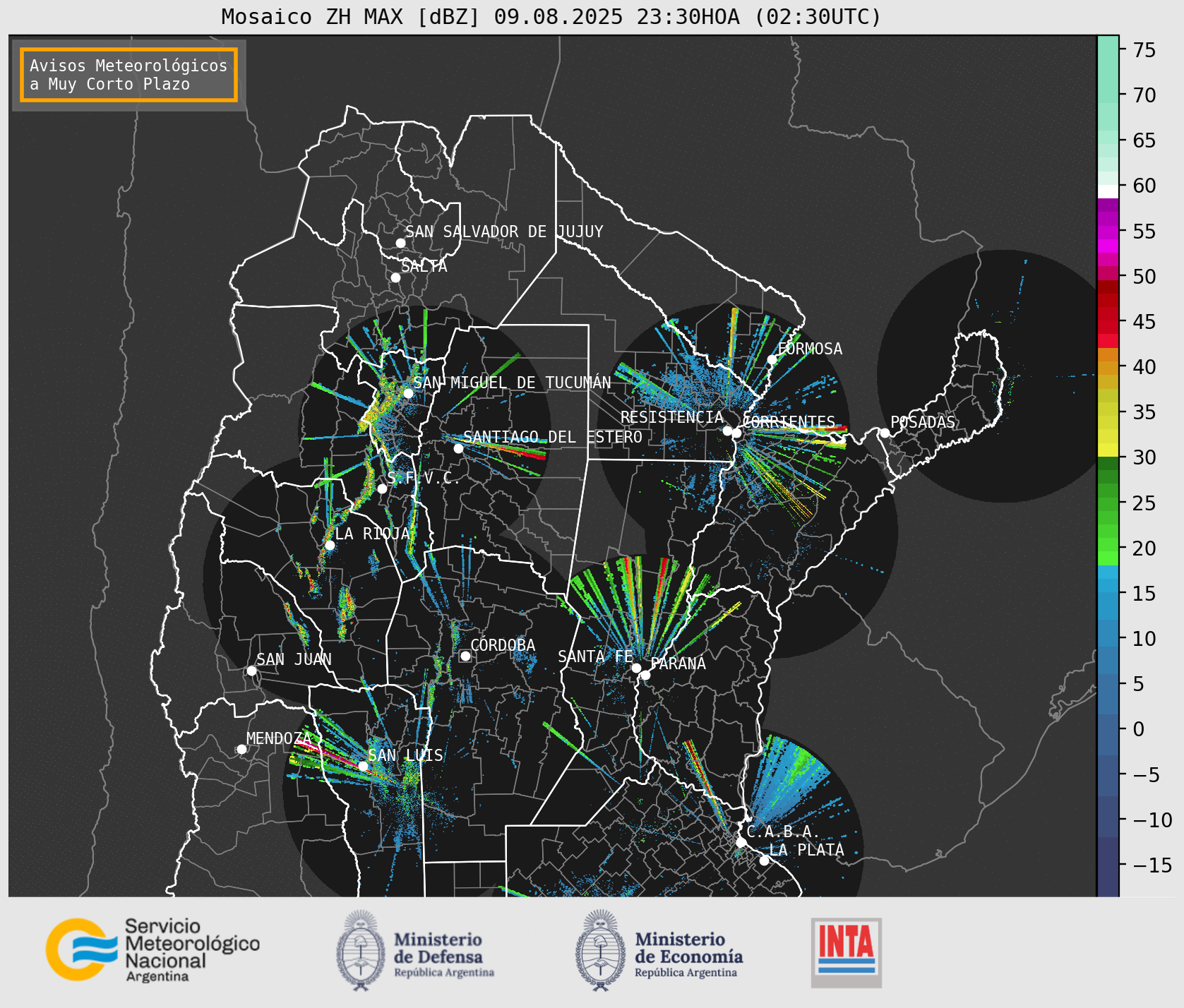
Task: Click the San Luis city marker dot
Action: [x=363, y=766]
